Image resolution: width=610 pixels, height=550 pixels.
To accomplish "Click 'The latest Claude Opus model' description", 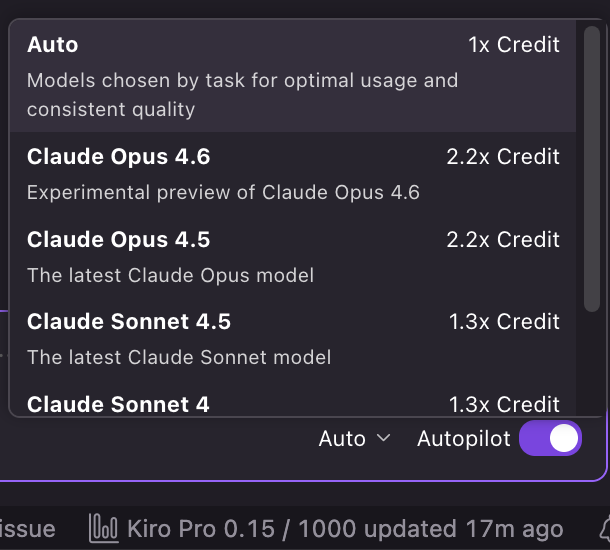I will (170, 275).
